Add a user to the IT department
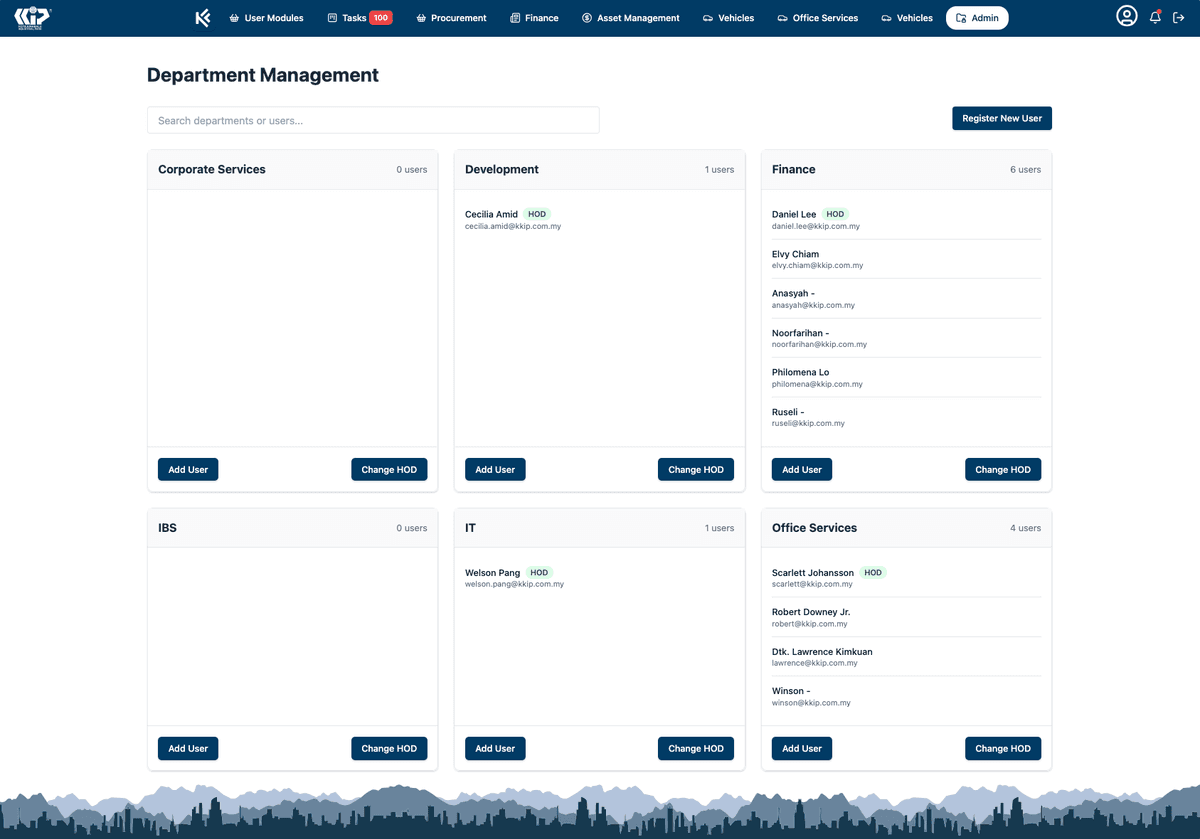 click(x=494, y=748)
